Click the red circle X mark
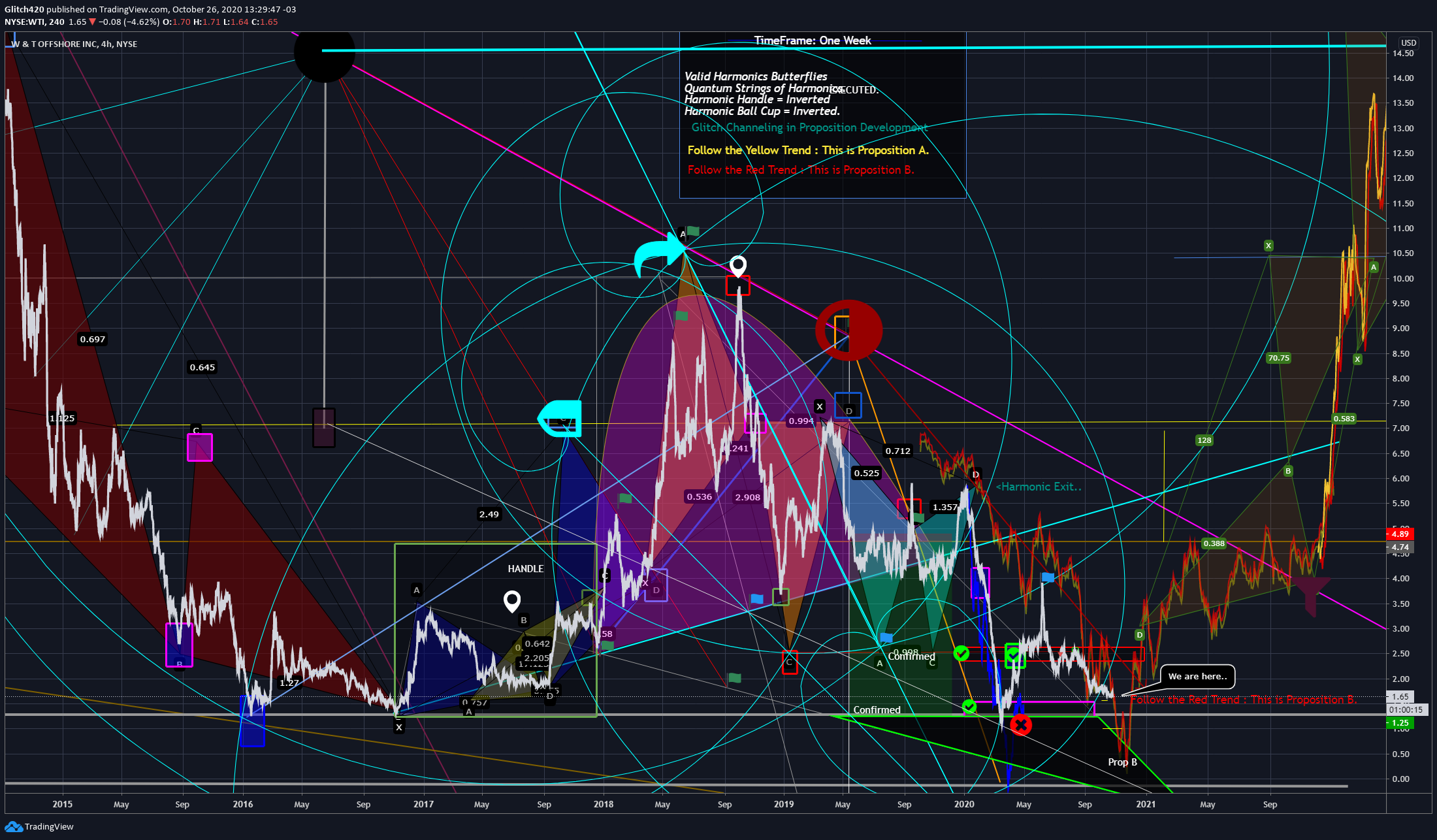 pyautogui.click(x=1021, y=724)
